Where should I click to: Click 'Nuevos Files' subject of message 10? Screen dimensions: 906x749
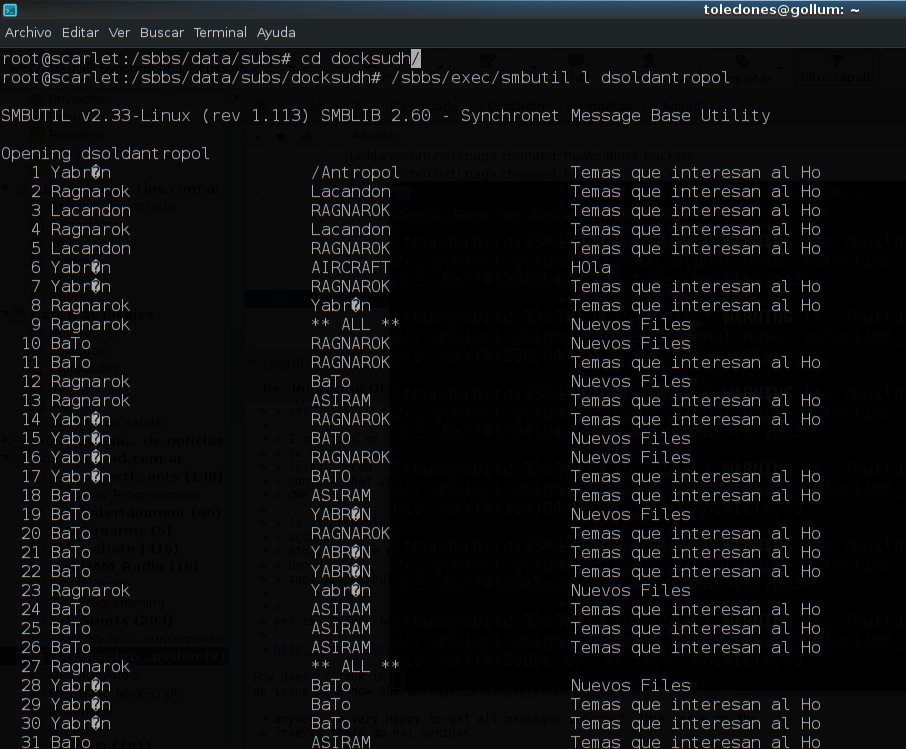630,343
